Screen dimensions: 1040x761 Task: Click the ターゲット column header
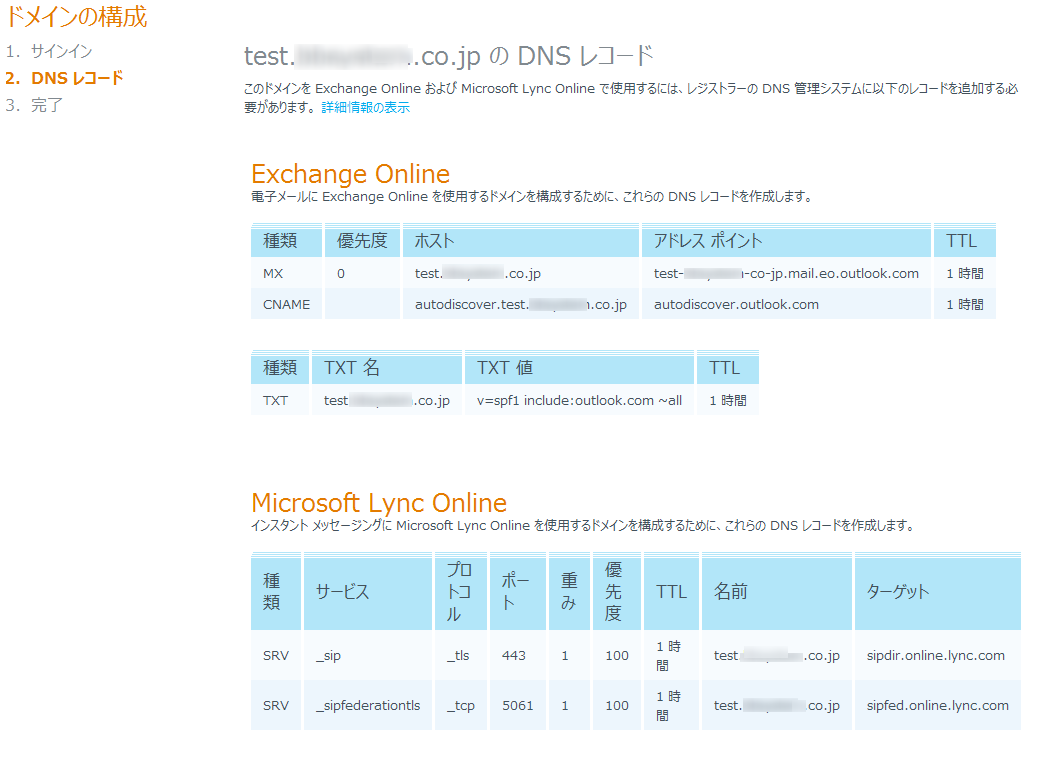click(x=938, y=592)
